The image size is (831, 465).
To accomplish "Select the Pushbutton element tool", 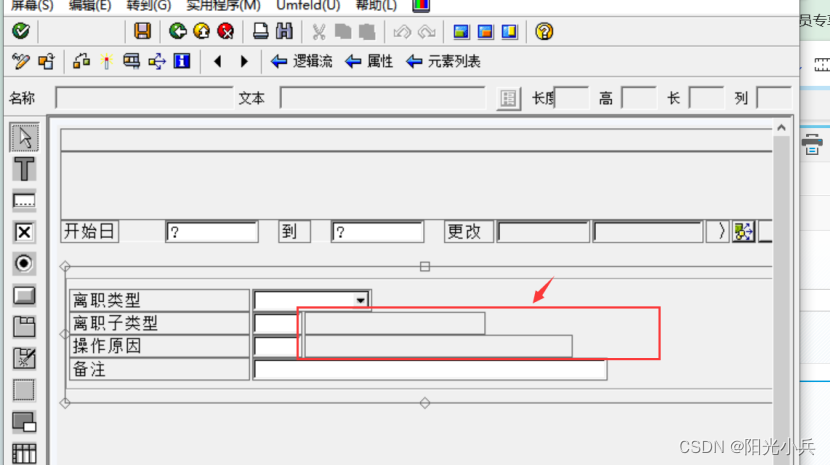I will [x=24, y=295].
